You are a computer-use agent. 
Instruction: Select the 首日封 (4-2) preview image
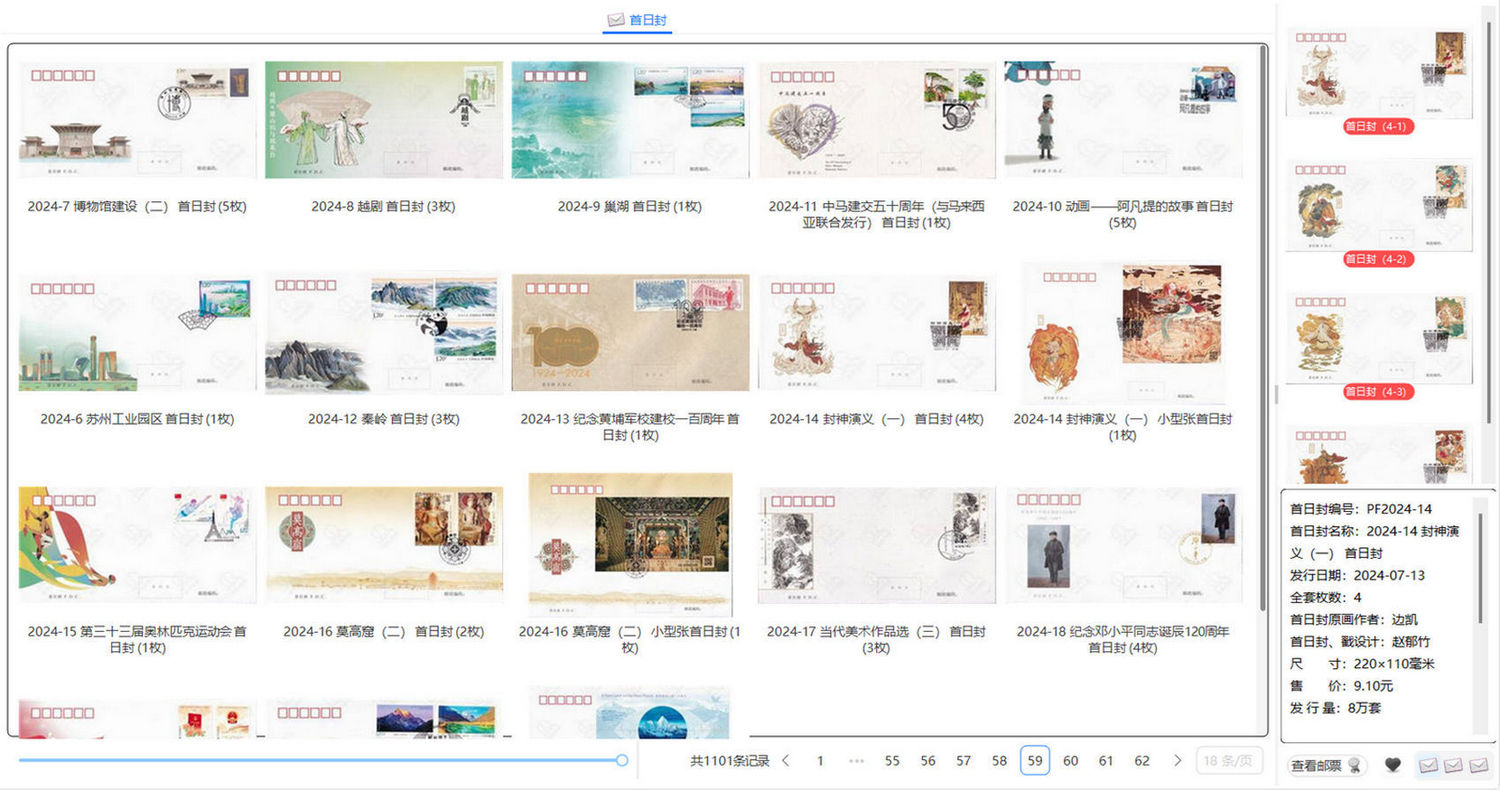(x=1379, y=204)
